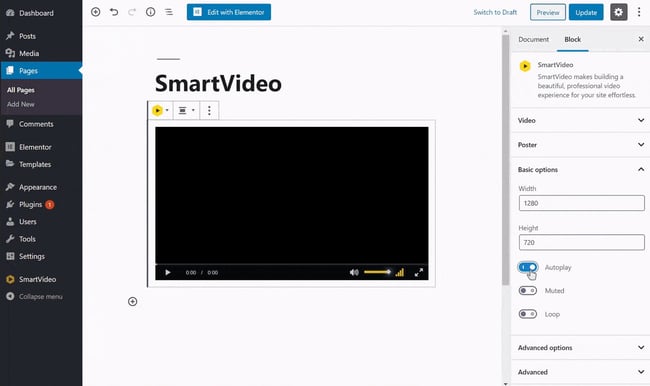Screen dimensions: 650x386
Task: Click the Height input field
Action: pos(582,242)
